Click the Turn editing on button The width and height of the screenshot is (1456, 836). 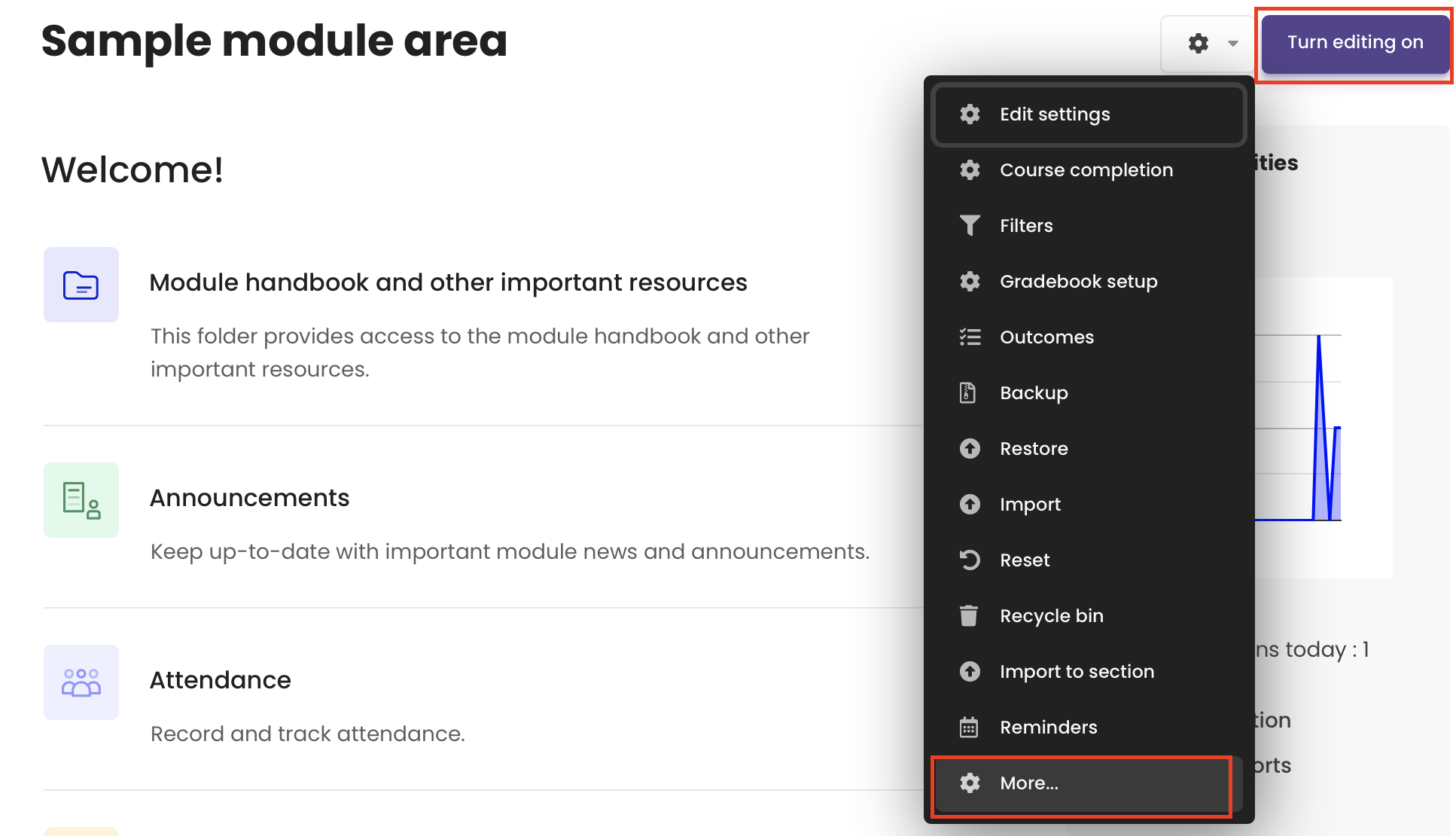(1355, 43)
